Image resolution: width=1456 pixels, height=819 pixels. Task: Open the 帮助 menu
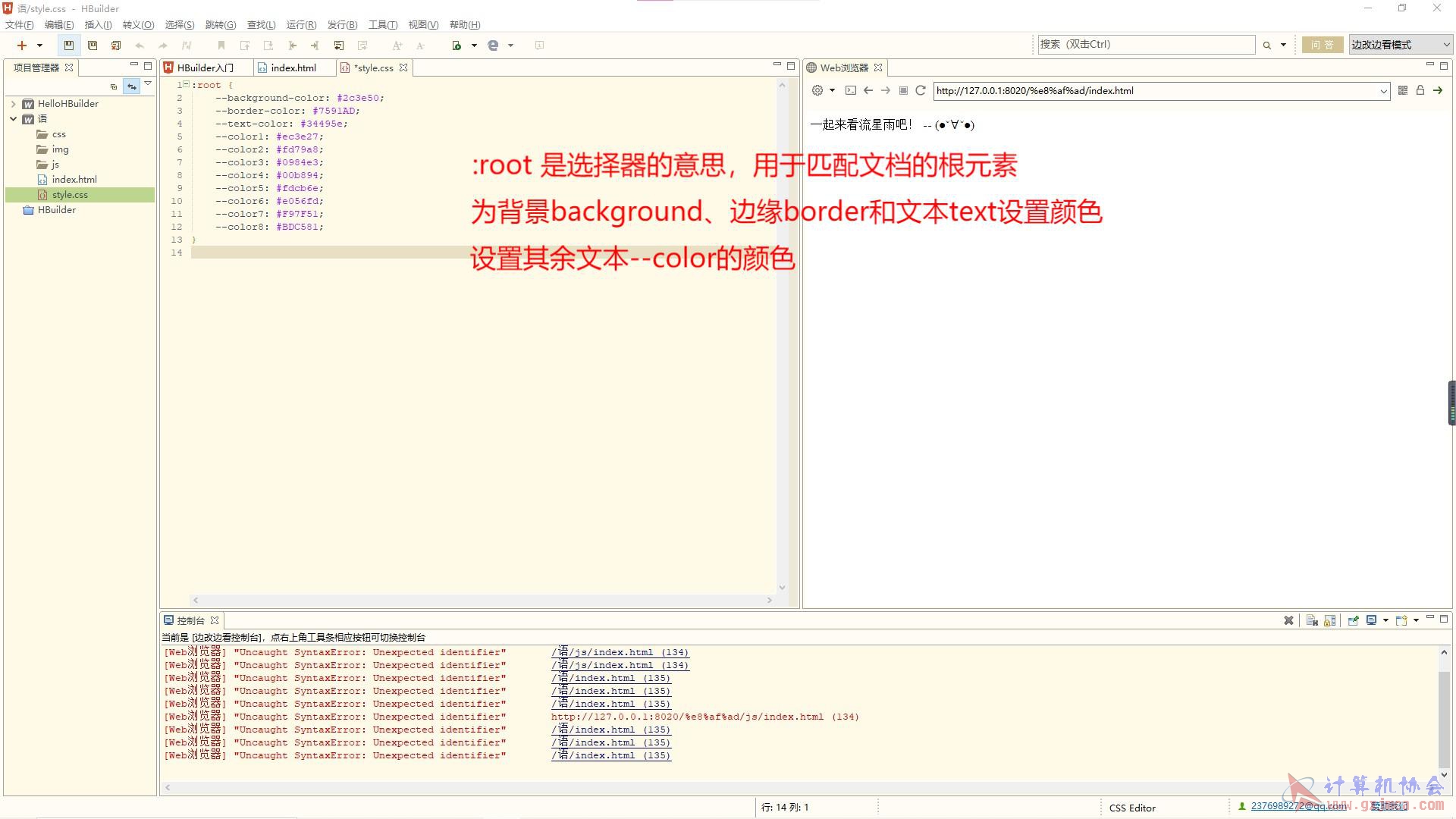(x=465, y=25)
